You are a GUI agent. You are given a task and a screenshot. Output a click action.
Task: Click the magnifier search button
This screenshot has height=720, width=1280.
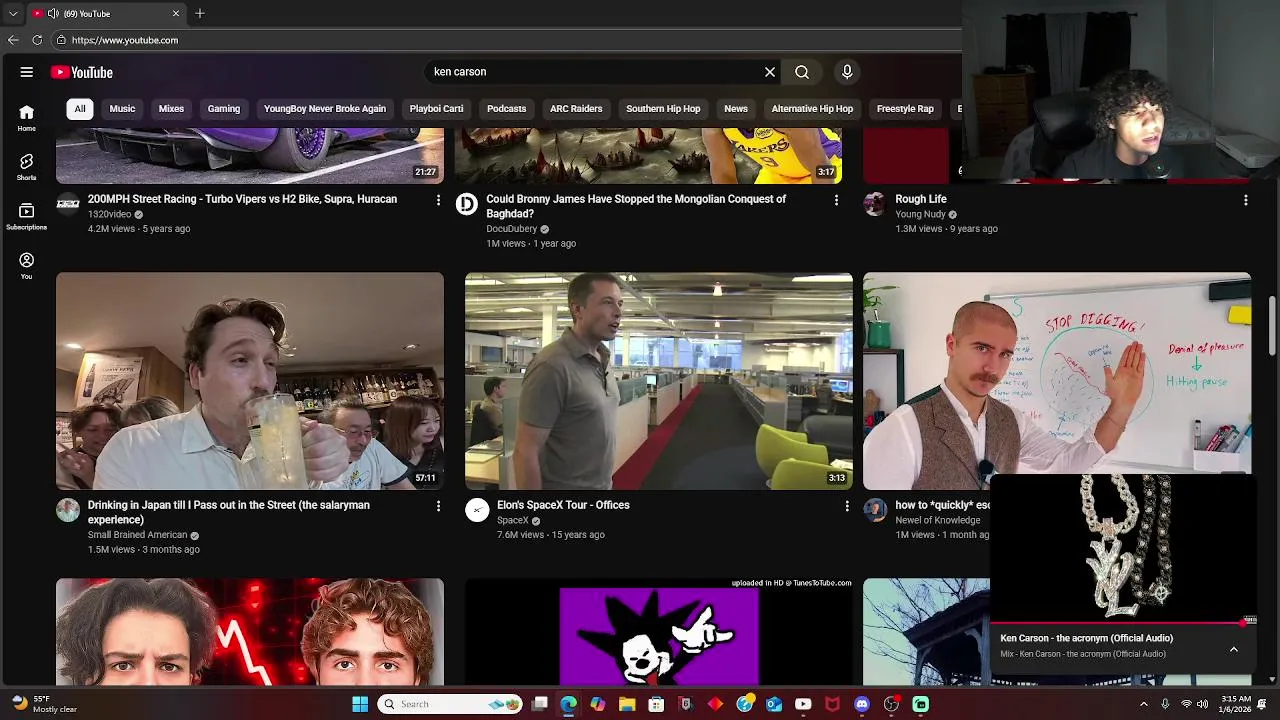pyautogui.click(x=802, y=72)
